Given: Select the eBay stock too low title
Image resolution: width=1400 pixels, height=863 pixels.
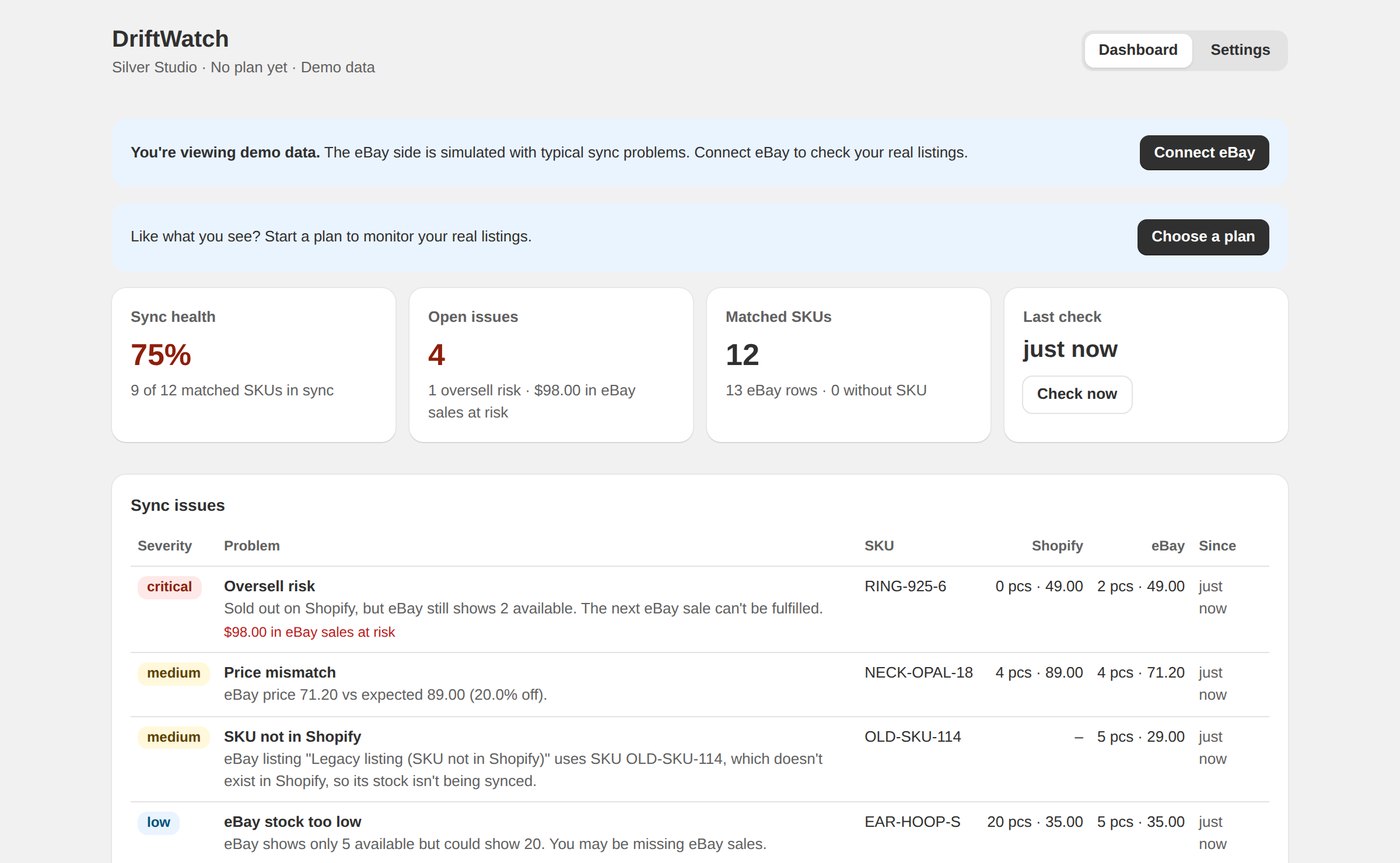Looking at the screenshot, I should point(293,822).
